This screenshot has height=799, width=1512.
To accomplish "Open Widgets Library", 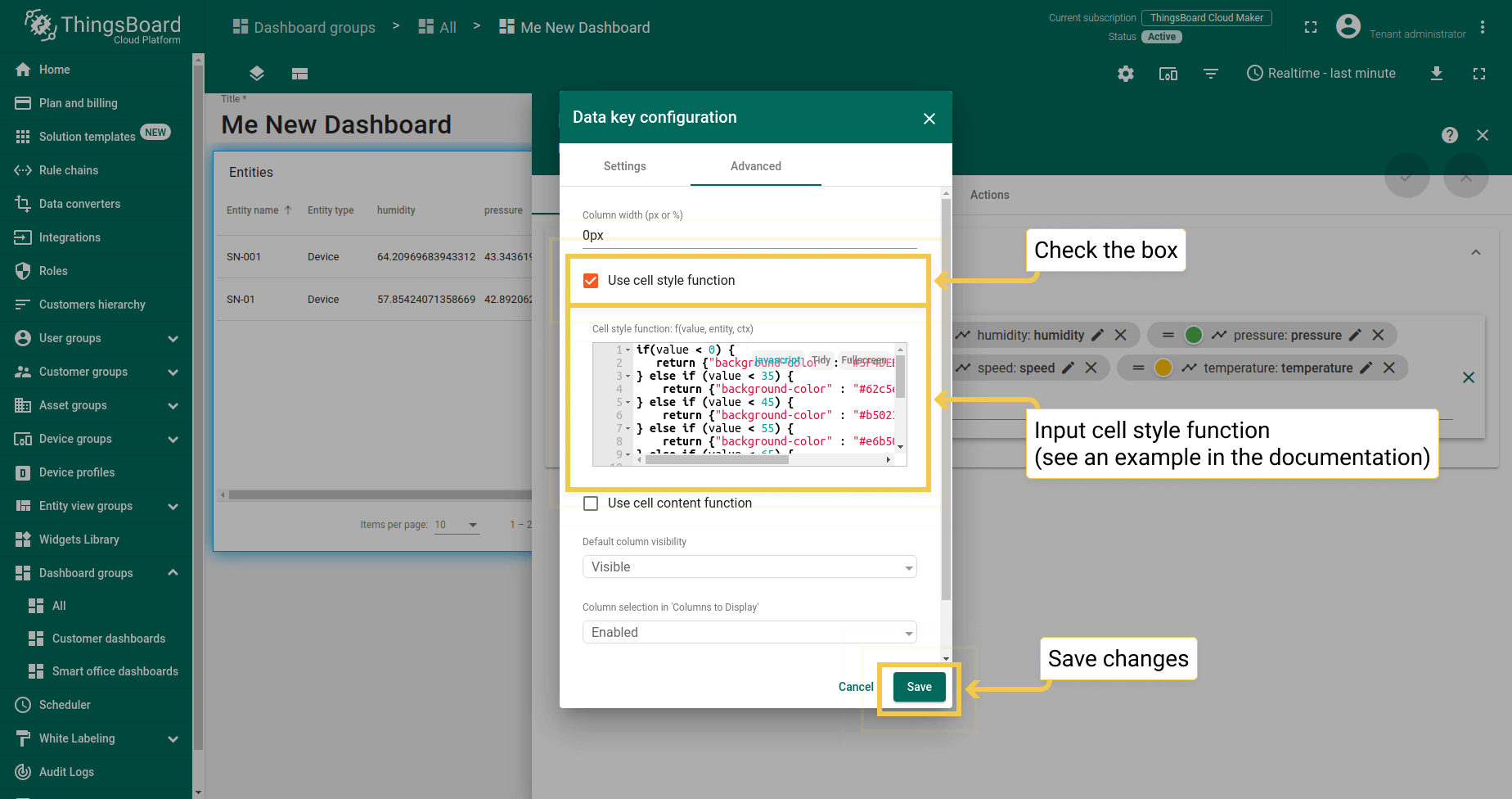I will point(96,539).
